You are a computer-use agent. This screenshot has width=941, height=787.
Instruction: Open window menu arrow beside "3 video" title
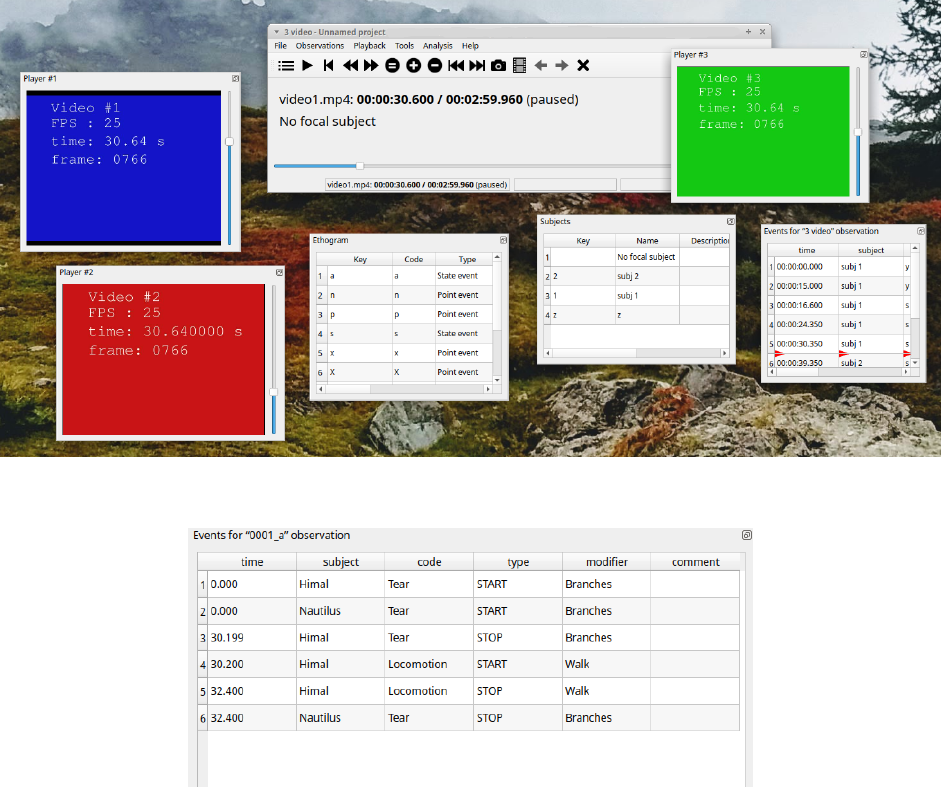click(277, 32)
